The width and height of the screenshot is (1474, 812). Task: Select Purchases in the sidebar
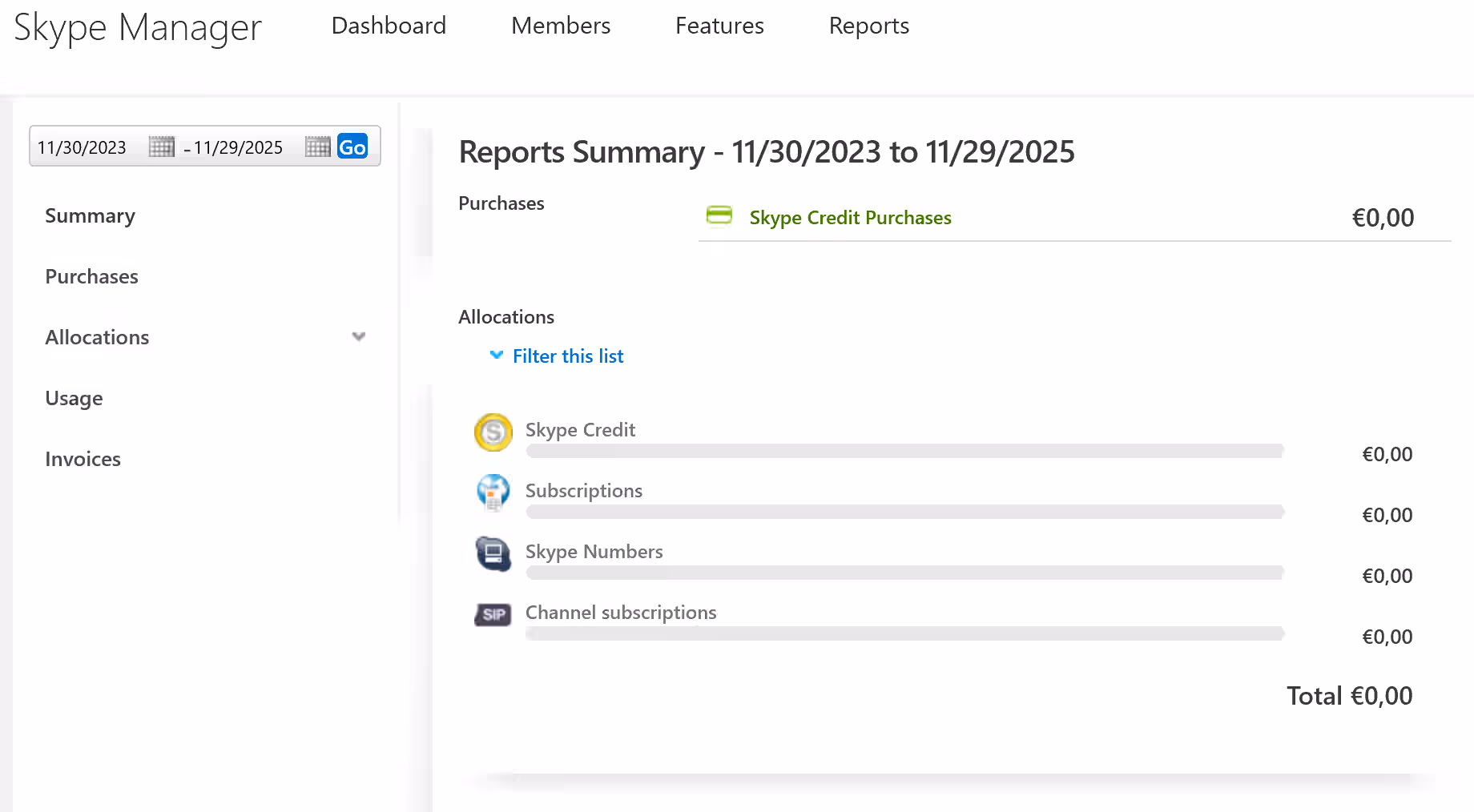pyautogui.click(x=91, y=276)
